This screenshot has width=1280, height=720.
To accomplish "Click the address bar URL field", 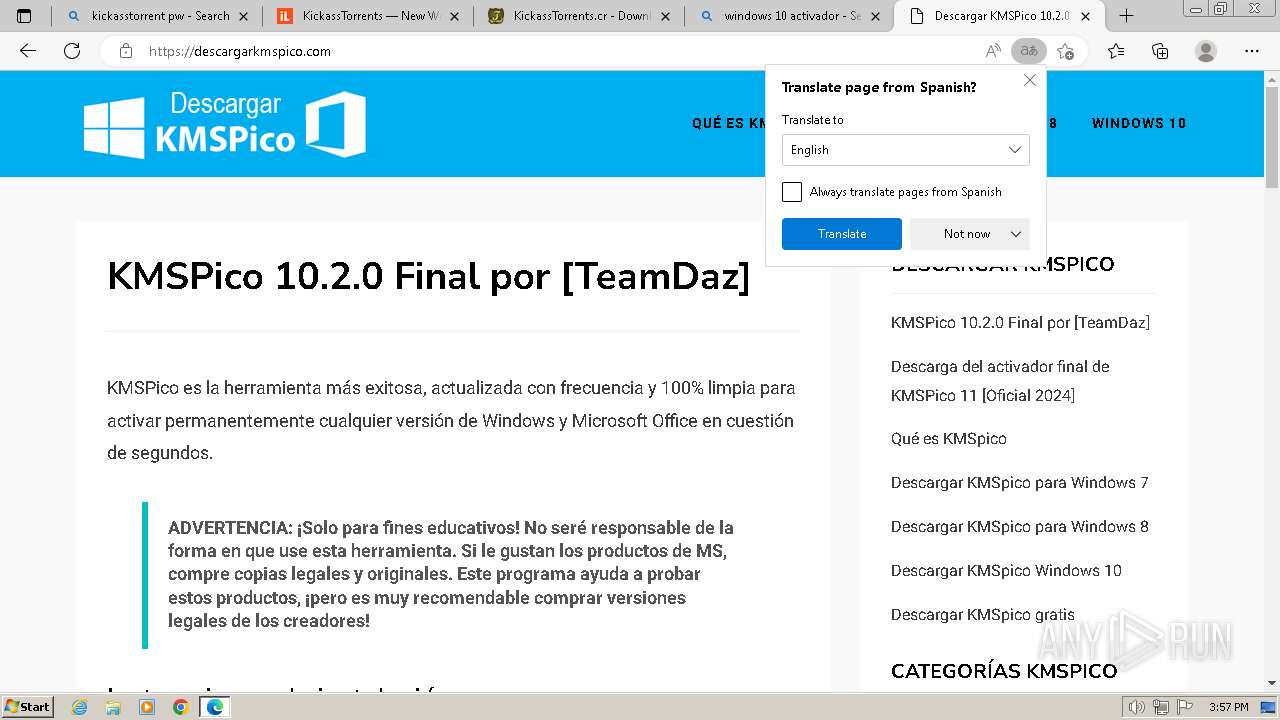I will click(560, 51).
